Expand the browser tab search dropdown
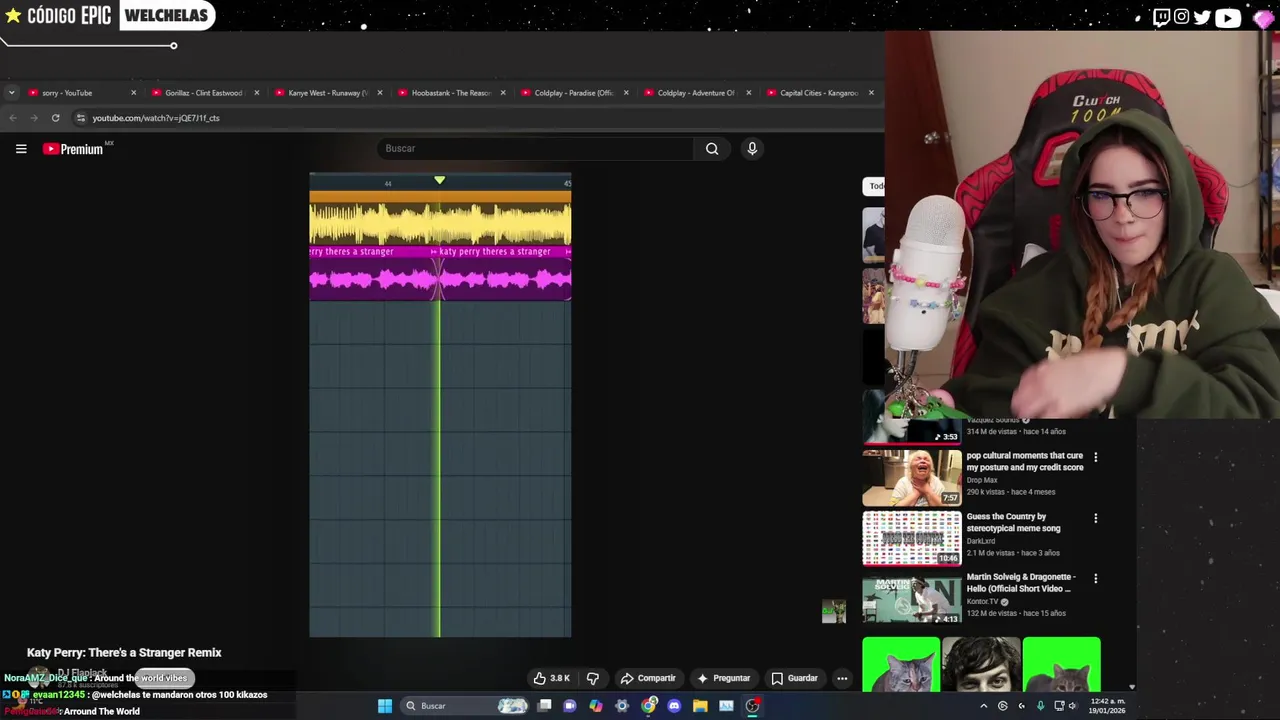1280x720 pixels. click(11, 93)
